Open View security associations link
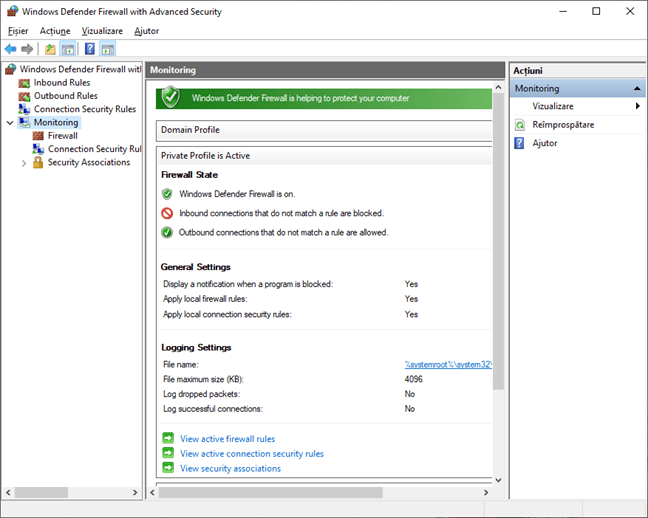Image resolution: width=648 pixels, height=518 pixels. pyautogui.click(x=230, y=468)
